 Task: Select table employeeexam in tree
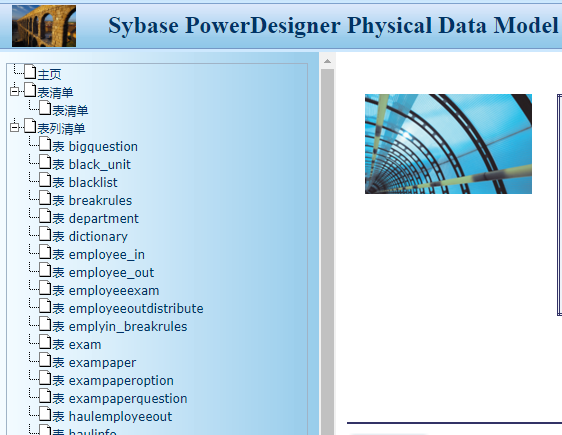pos(106,291)
